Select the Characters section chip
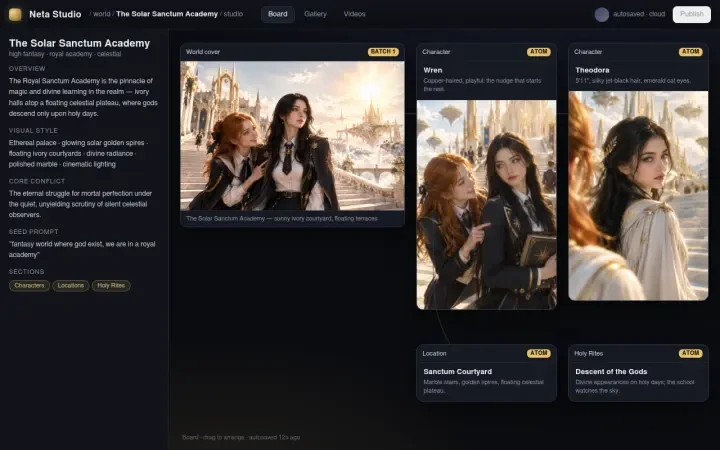720x450 pixels. pyautogui.click(x=29, y=286)
